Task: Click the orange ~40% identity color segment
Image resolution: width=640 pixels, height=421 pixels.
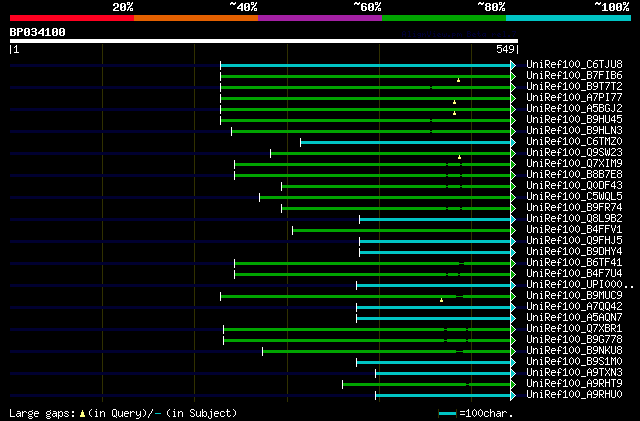Action: coord(196,18)
